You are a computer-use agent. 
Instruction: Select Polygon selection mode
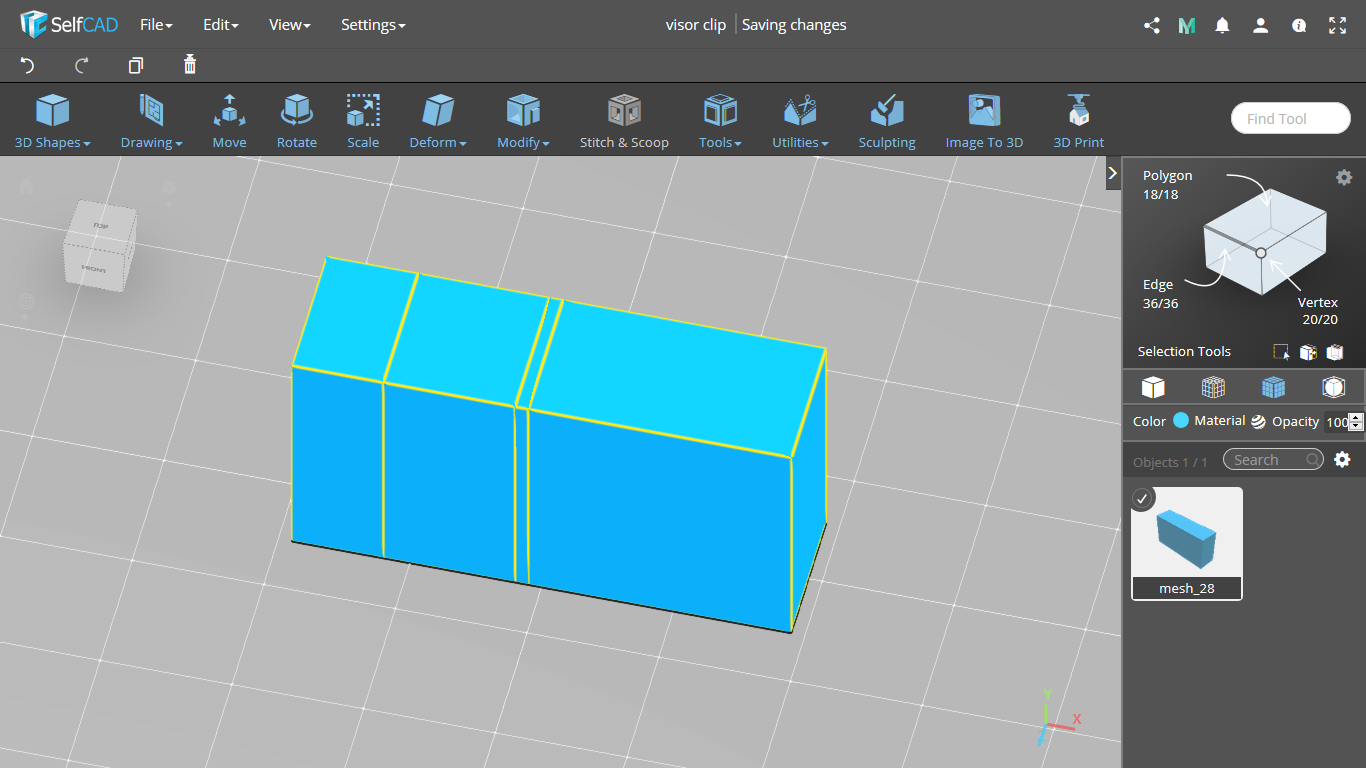(x=1168, y=184)
